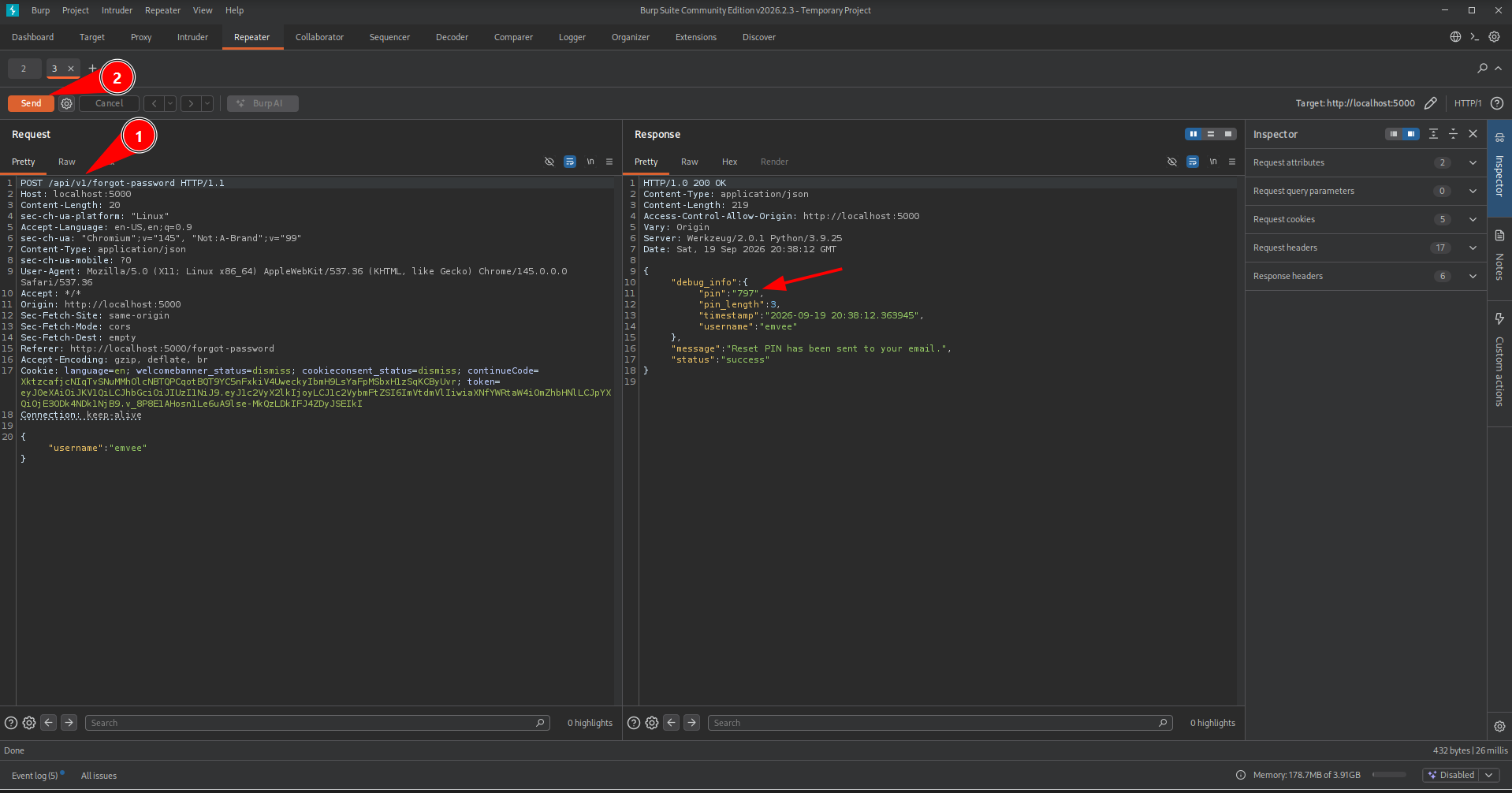
Task: Click the Request search help icon
Action: coord(11,723)
